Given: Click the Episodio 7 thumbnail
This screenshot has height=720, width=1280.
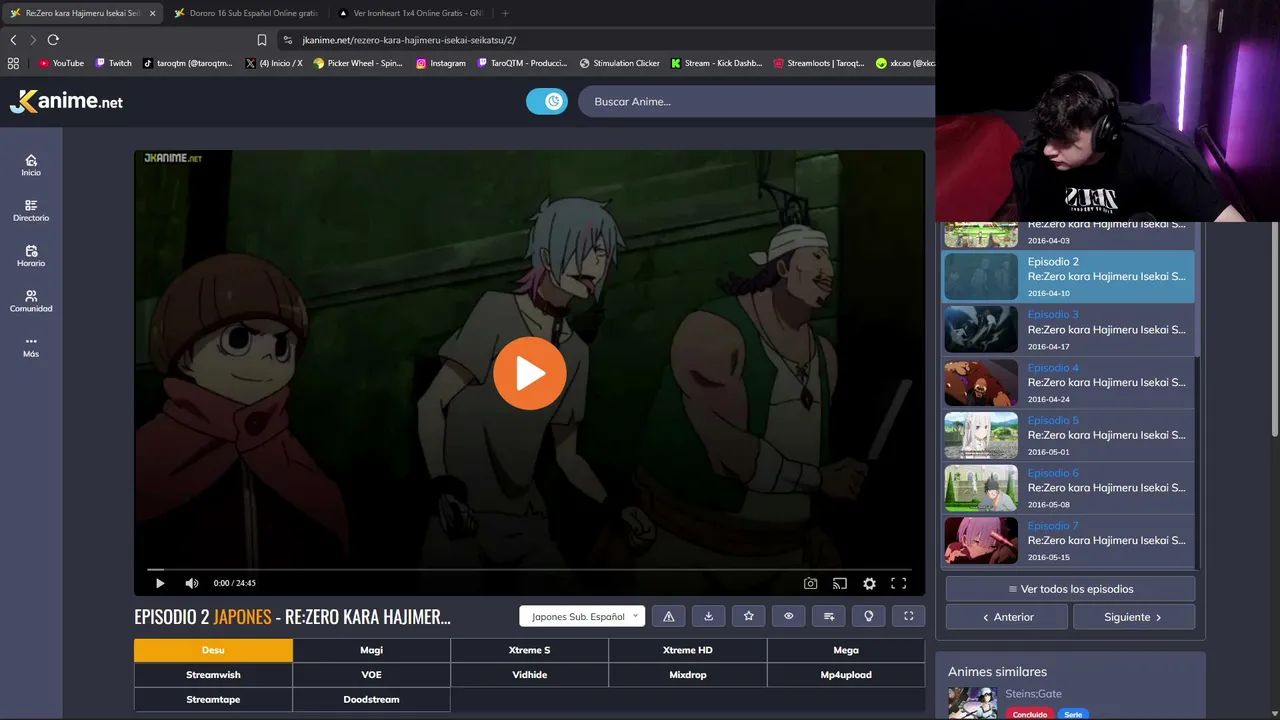Looking at the screenshot, I should pyautogui.click(x=981, y=540).
